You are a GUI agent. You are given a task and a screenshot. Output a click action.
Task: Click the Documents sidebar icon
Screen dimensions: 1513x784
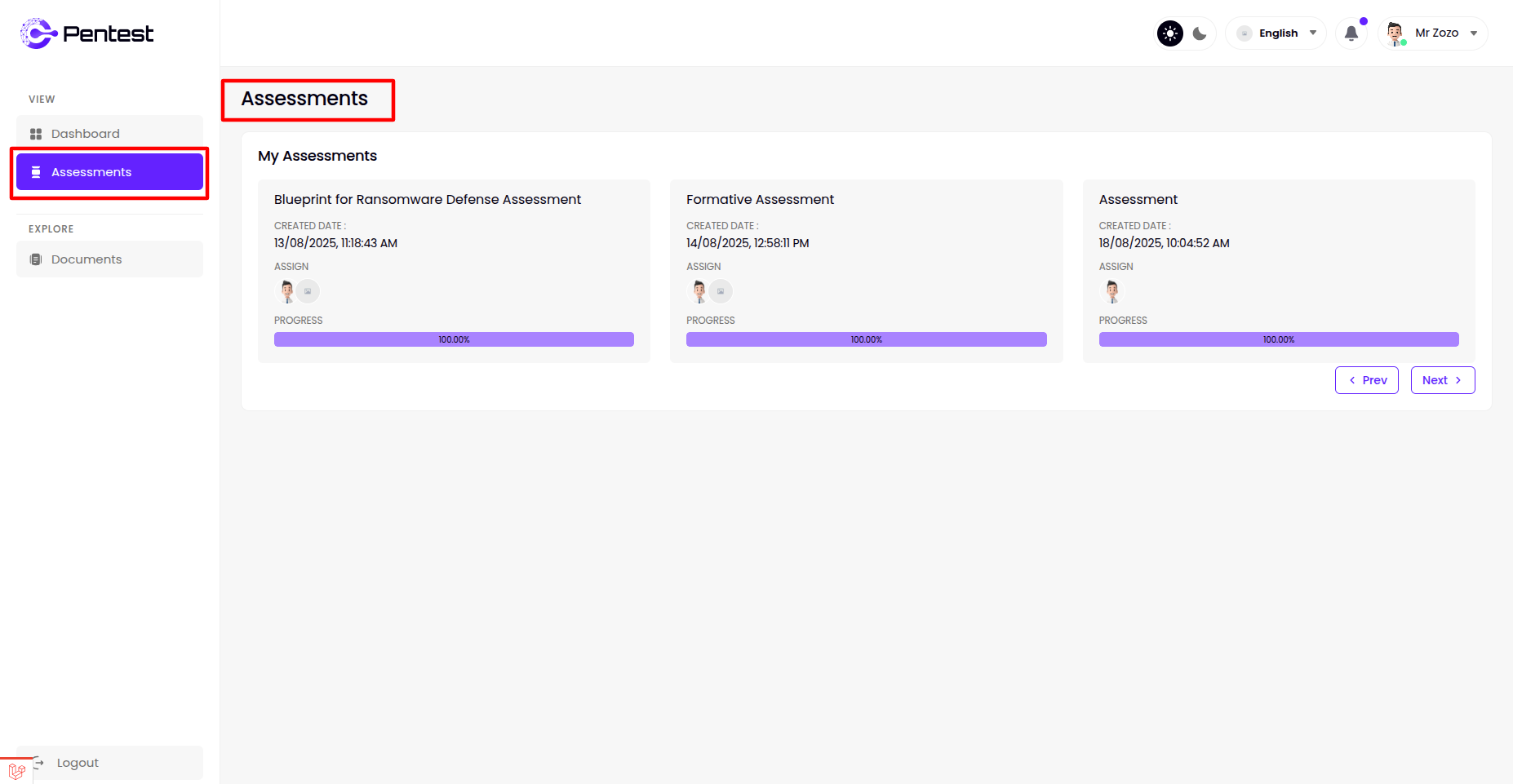pyautogui.click(x=36, y=259)
